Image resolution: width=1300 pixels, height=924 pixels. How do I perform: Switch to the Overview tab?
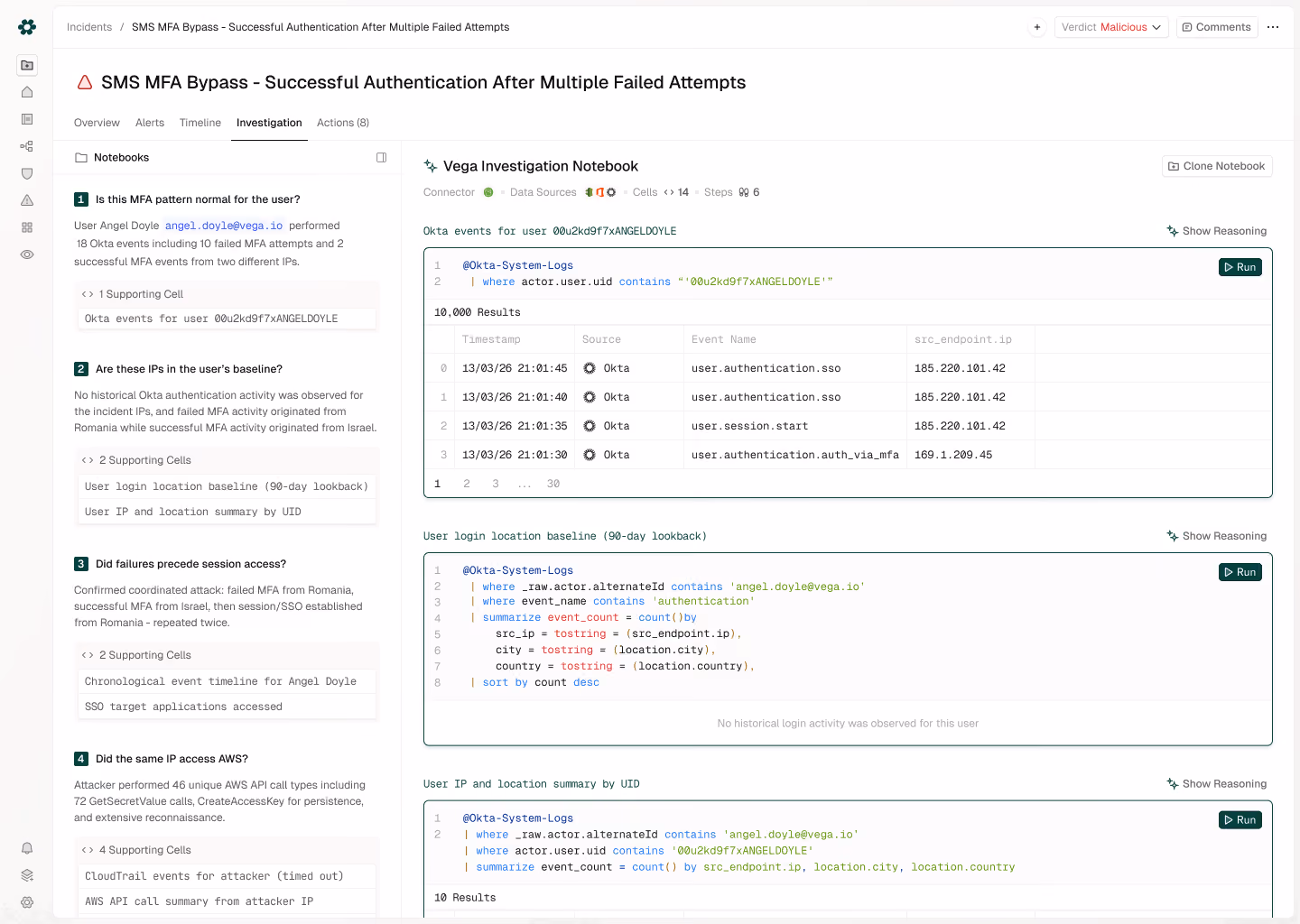pos(97,123)
